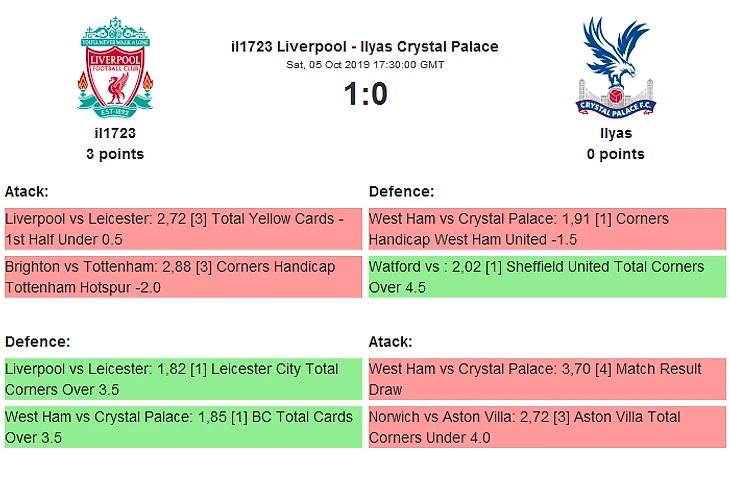Click the il1723 username under Liverpool
This screenshot has width=730, height=480.
tap(115, 133)
